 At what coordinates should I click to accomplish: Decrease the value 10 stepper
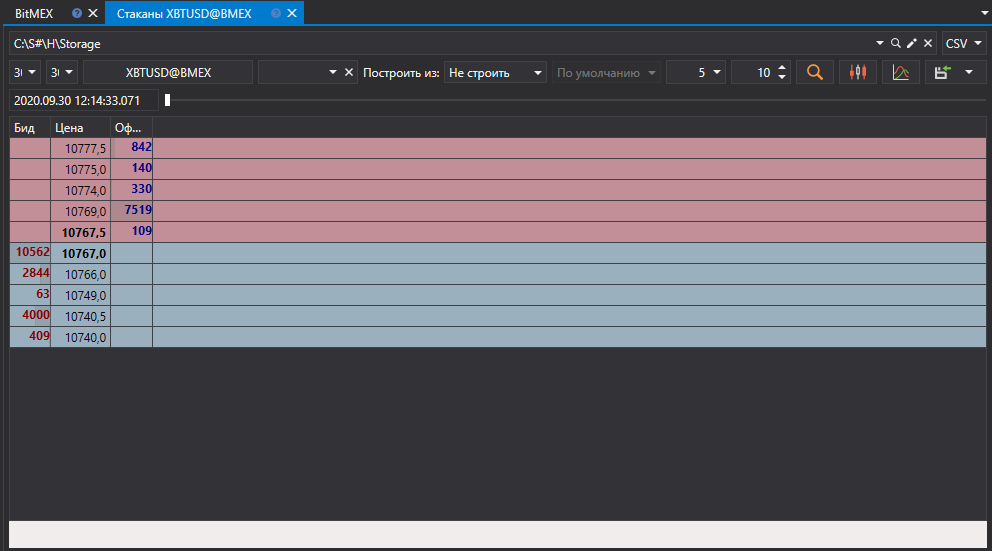[x=782, y=78]
